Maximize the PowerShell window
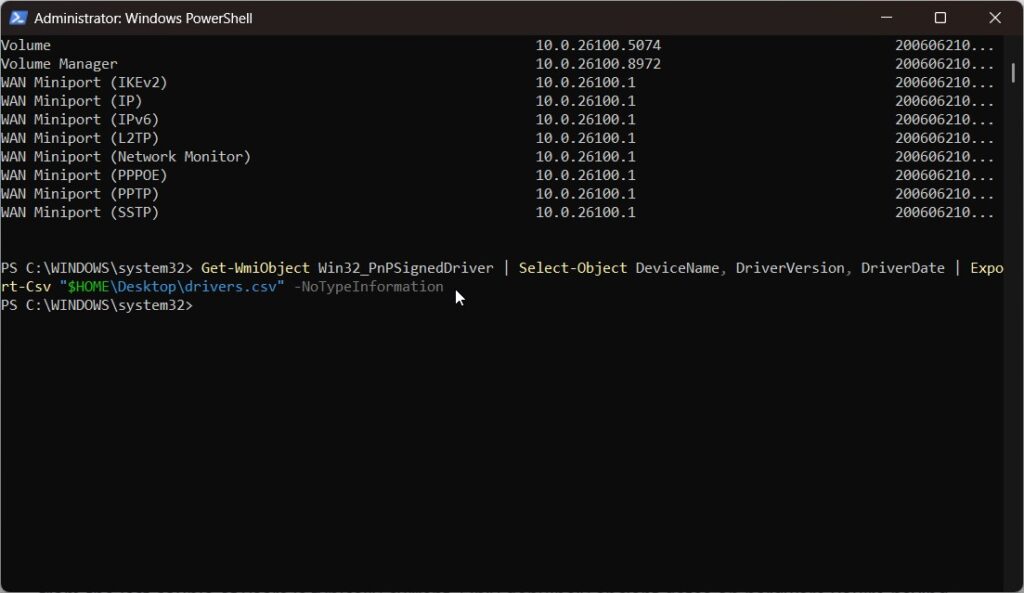This screenshot has height=593, width=1024. (x=940, y=18)
